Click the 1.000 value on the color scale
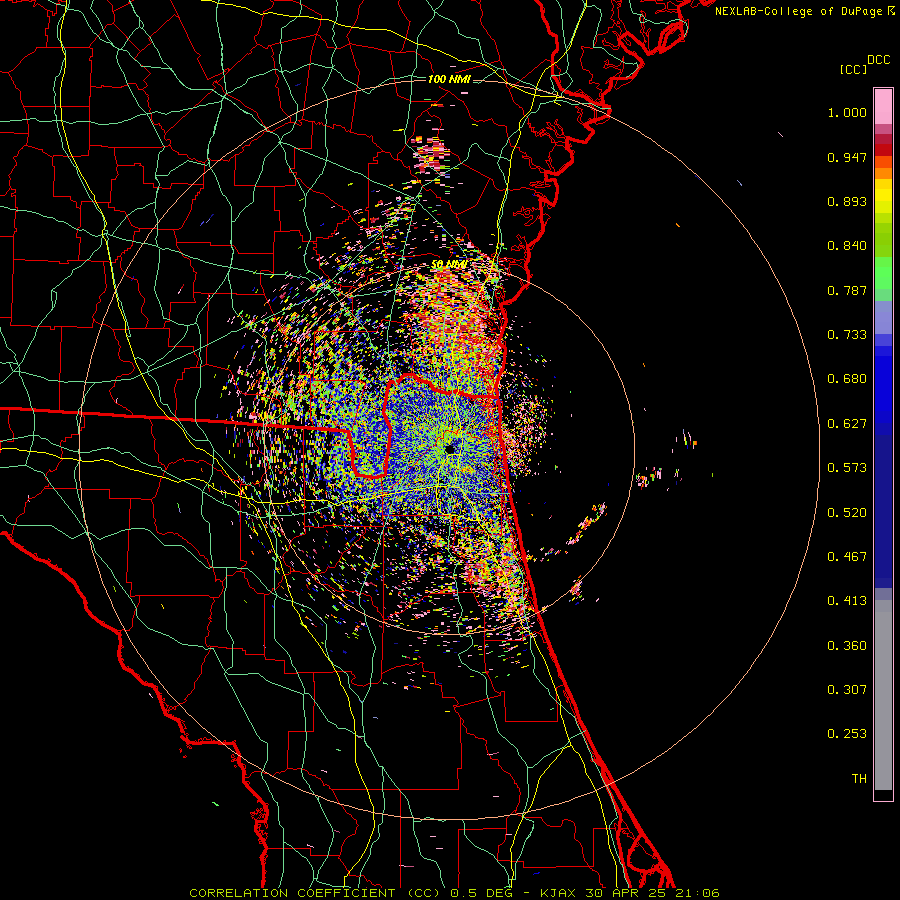Image resolution: width=900 pixels, height=900 pixels. [x=847, y=112]
